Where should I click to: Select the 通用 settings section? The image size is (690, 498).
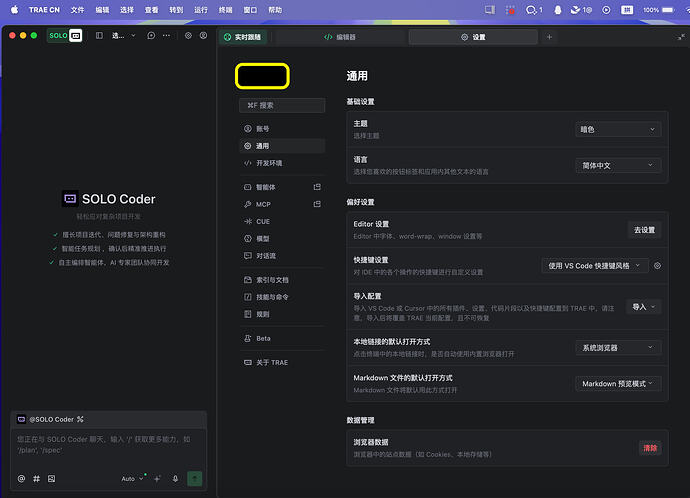pos(282,146)
